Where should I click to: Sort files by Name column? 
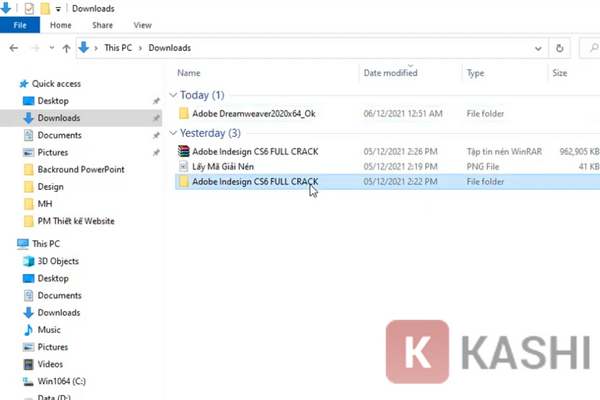[x=189, y=73]
